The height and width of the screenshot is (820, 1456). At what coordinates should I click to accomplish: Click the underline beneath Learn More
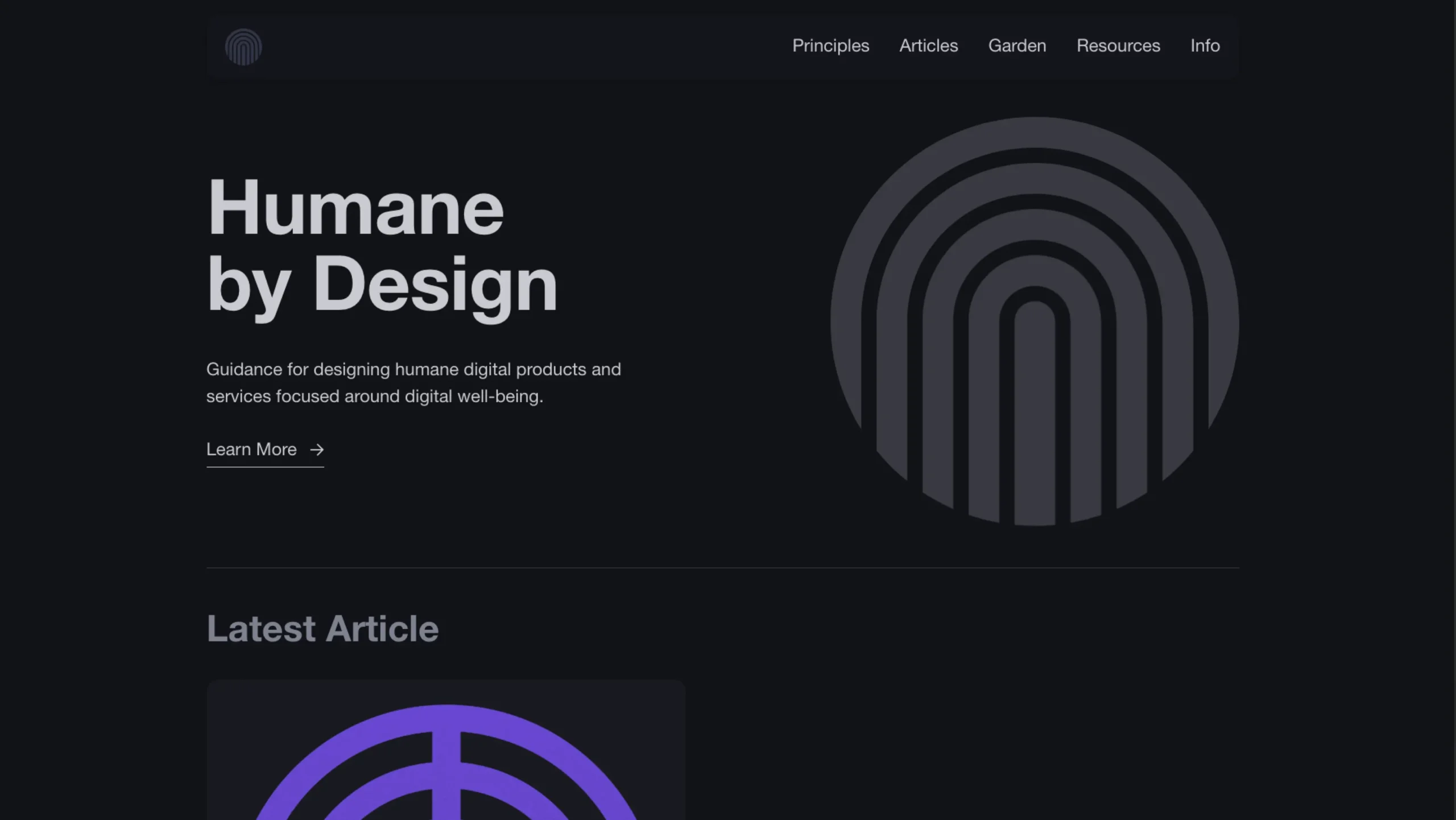(265, 468)
